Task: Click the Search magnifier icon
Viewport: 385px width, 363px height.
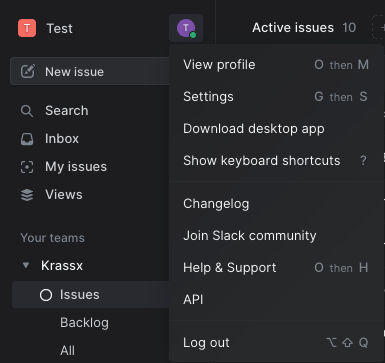Action: point(27,111)
